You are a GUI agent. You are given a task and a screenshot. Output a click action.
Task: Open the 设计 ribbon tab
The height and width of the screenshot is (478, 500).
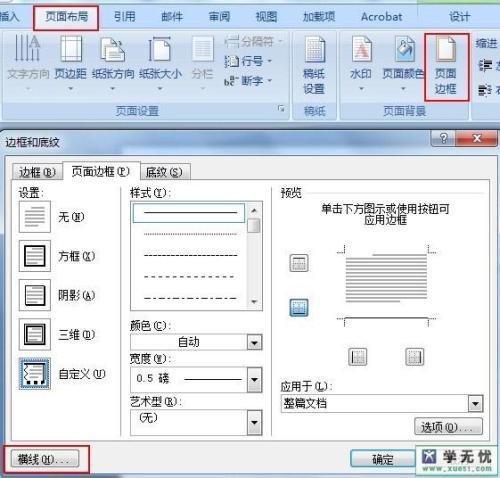[459, 17]
